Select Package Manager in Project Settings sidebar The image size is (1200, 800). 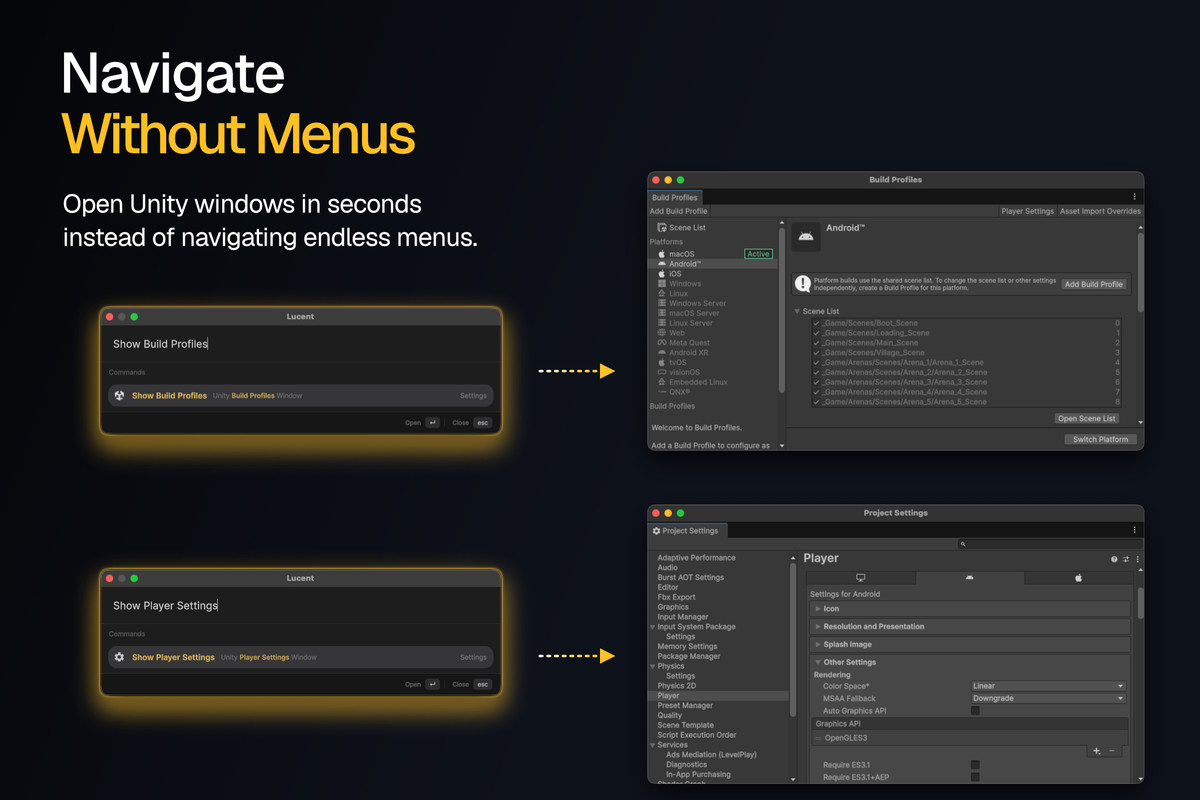point(689,656)
